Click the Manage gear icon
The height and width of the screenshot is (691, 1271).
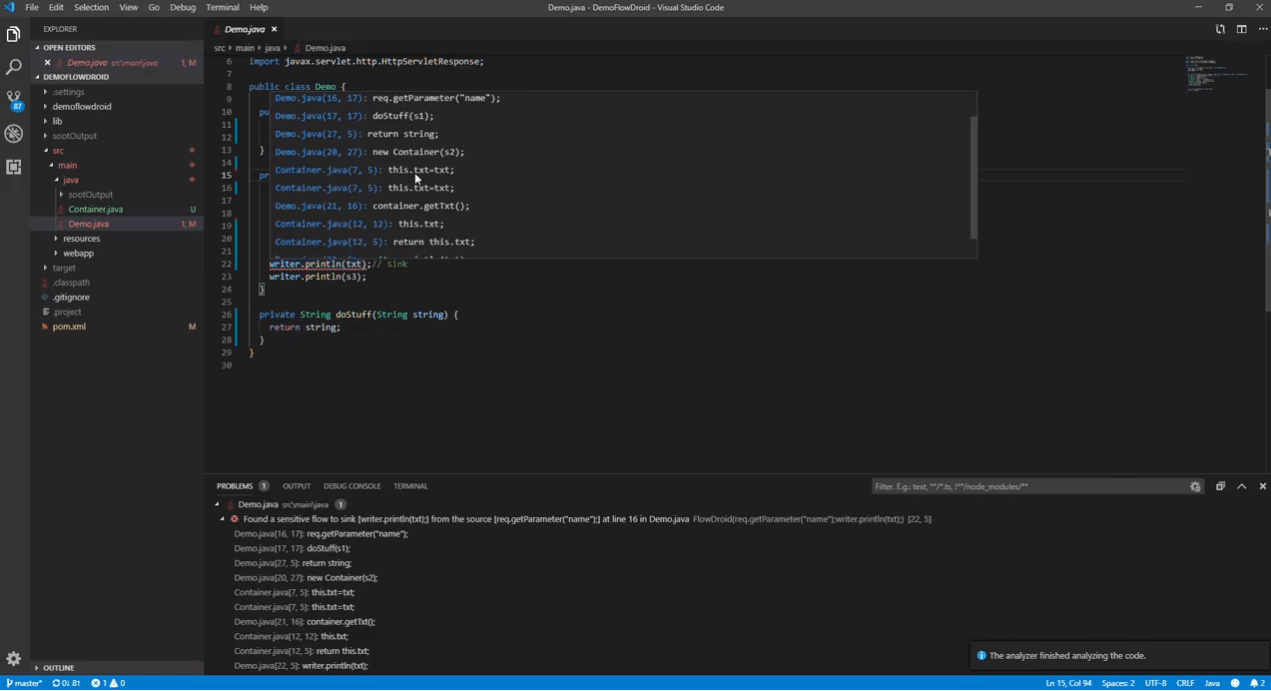point(14,658)
